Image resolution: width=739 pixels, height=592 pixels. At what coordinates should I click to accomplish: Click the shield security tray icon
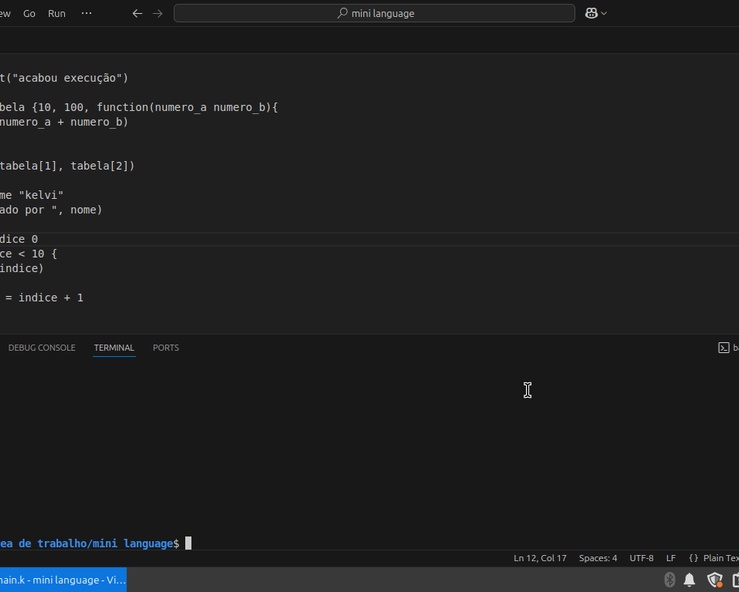tap(715, 580)
